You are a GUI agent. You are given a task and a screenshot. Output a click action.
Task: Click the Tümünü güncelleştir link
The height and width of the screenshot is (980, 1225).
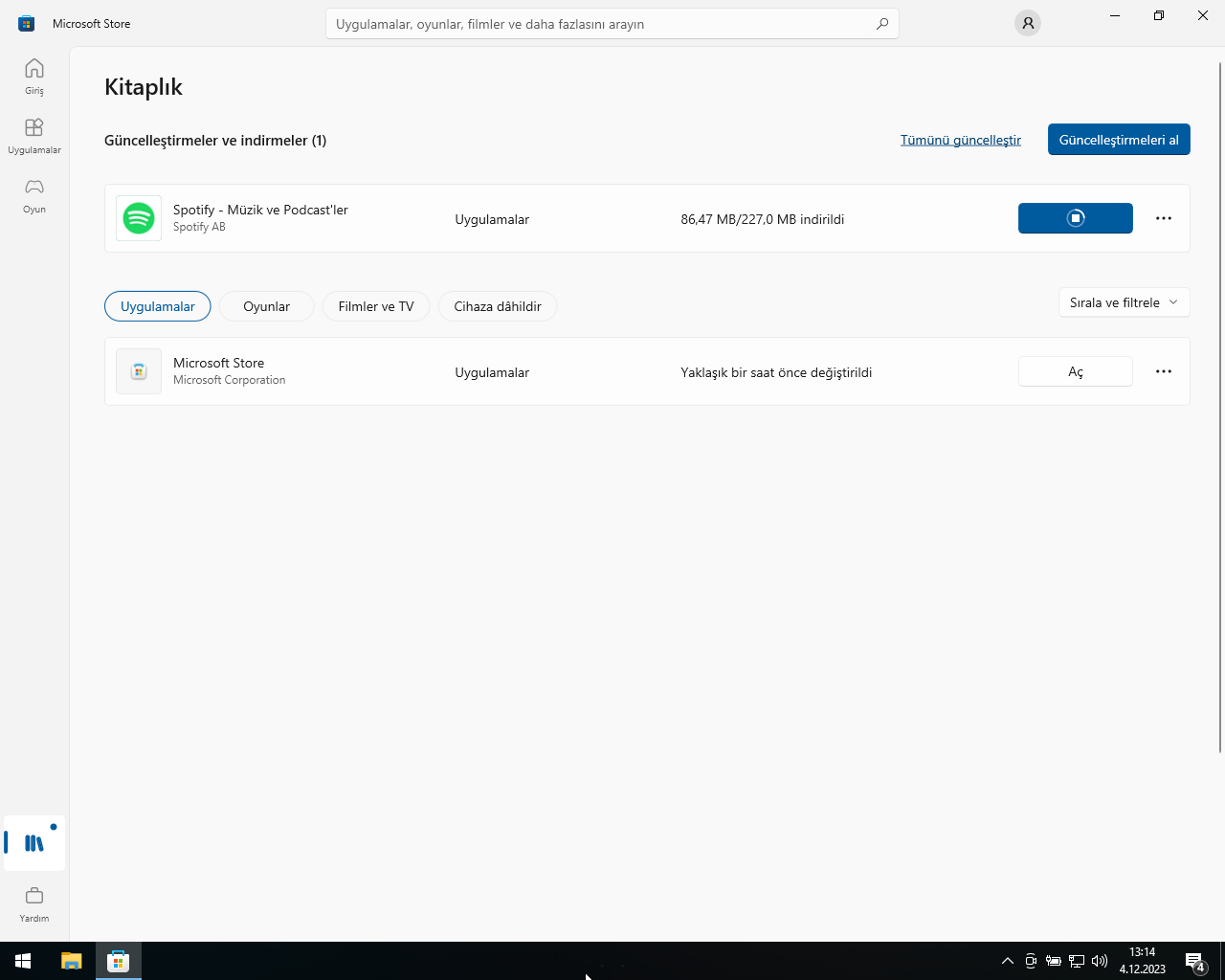pyautogui.click(x=961, y=140)
